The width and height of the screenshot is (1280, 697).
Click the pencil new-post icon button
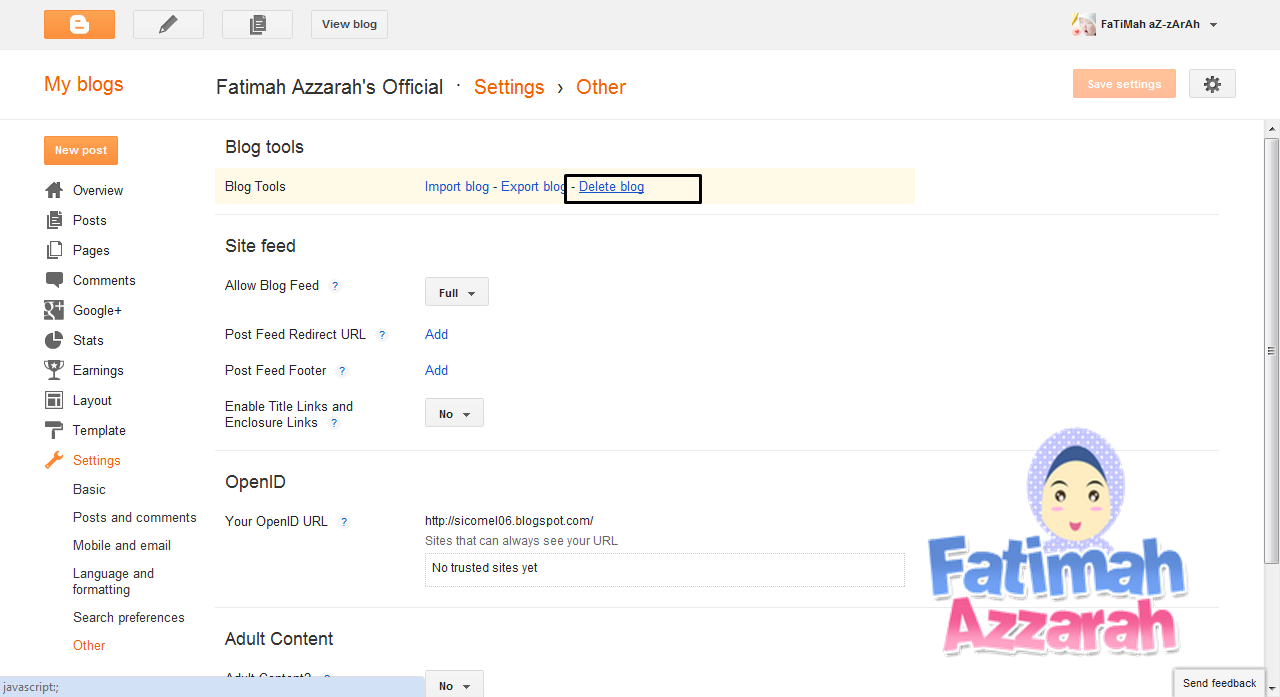(168, 24)
